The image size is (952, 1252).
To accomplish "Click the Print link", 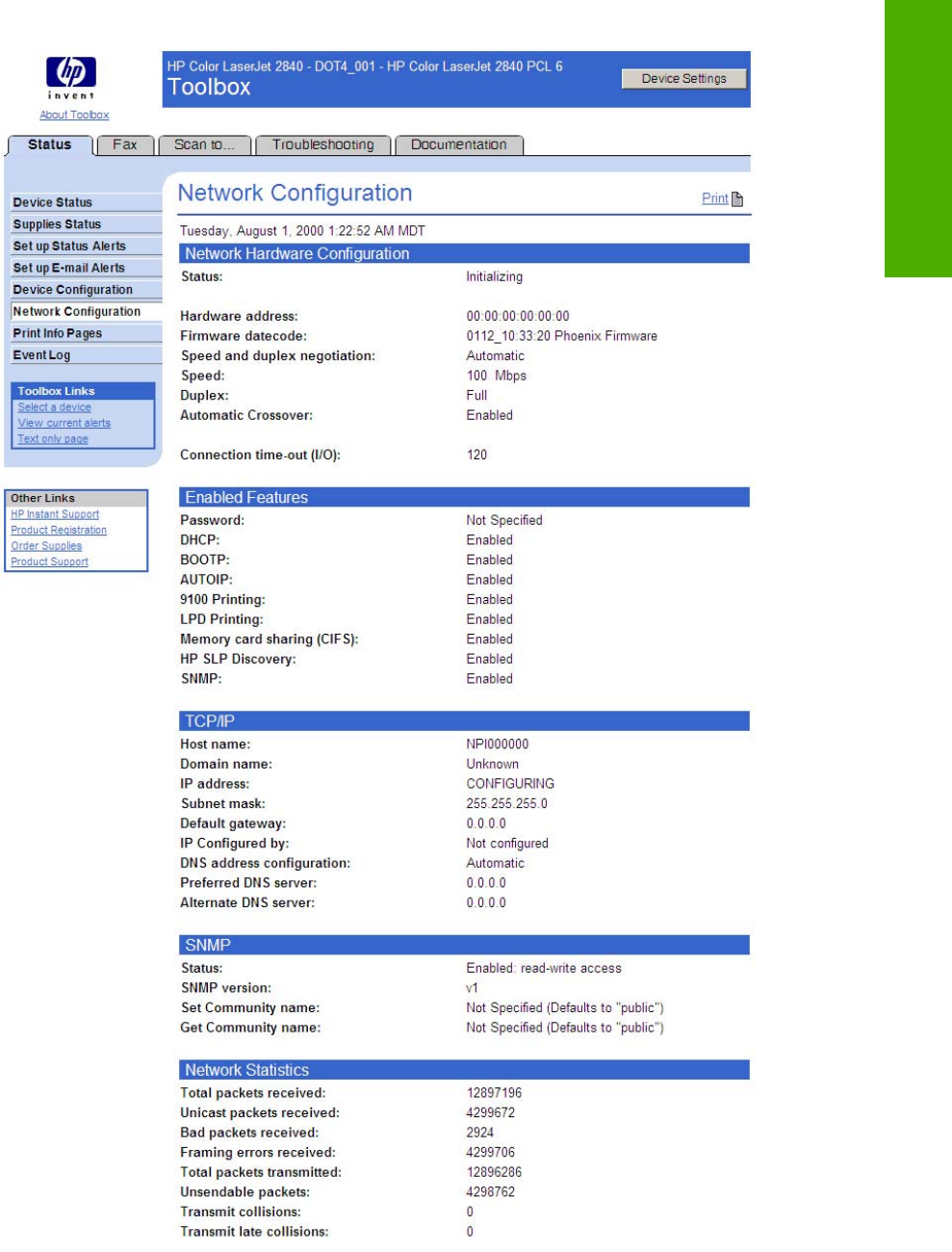I will pos(714,198).
